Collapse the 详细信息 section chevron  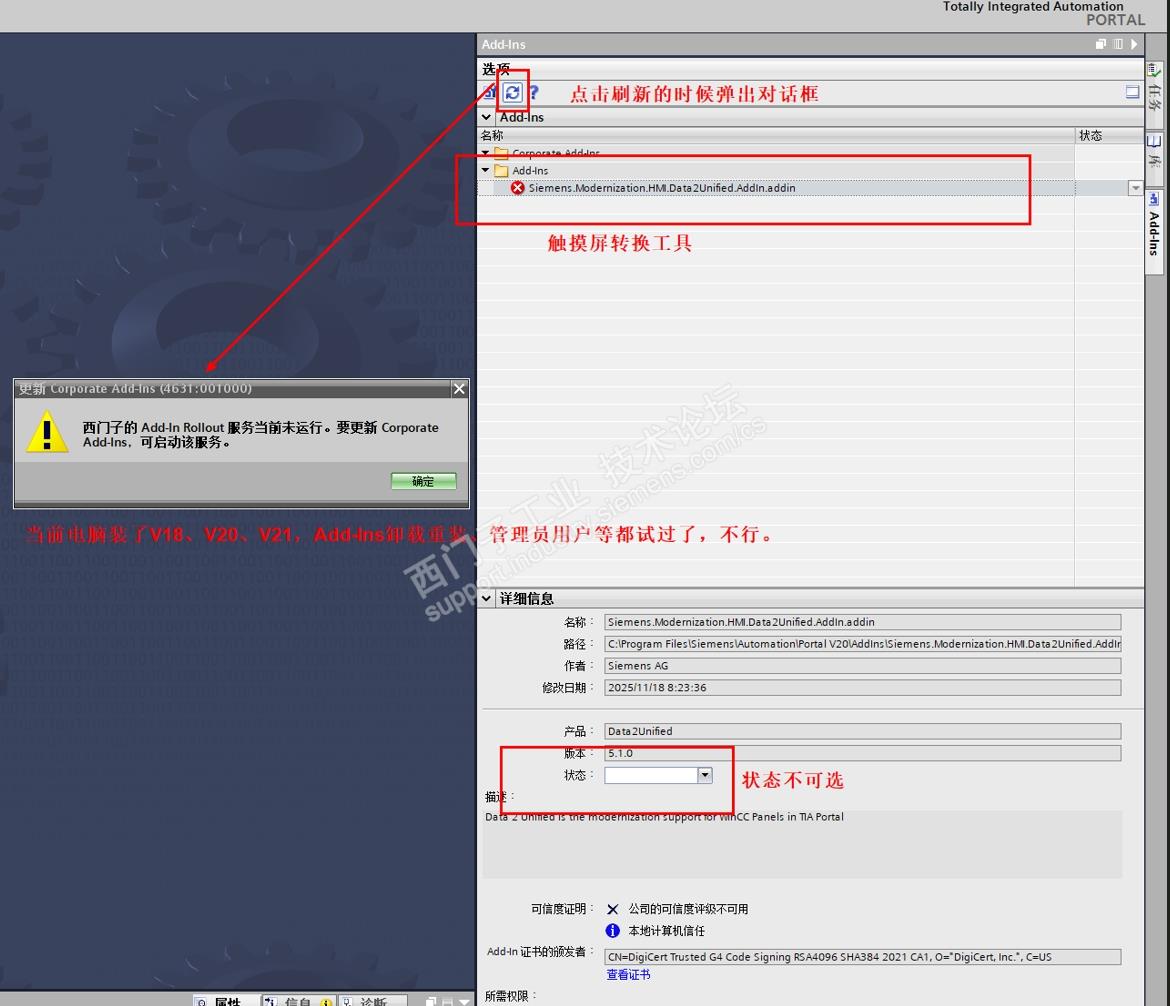487,599
